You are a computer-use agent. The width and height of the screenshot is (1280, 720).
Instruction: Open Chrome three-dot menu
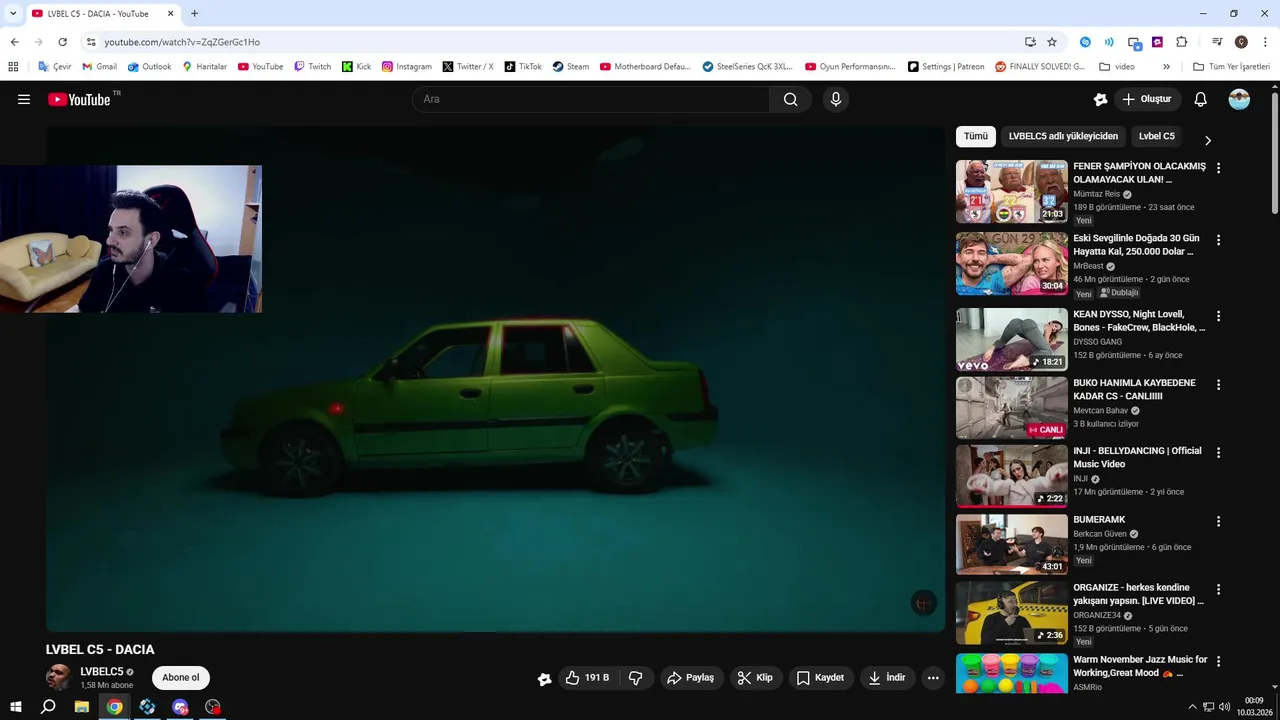point(1265,42)
